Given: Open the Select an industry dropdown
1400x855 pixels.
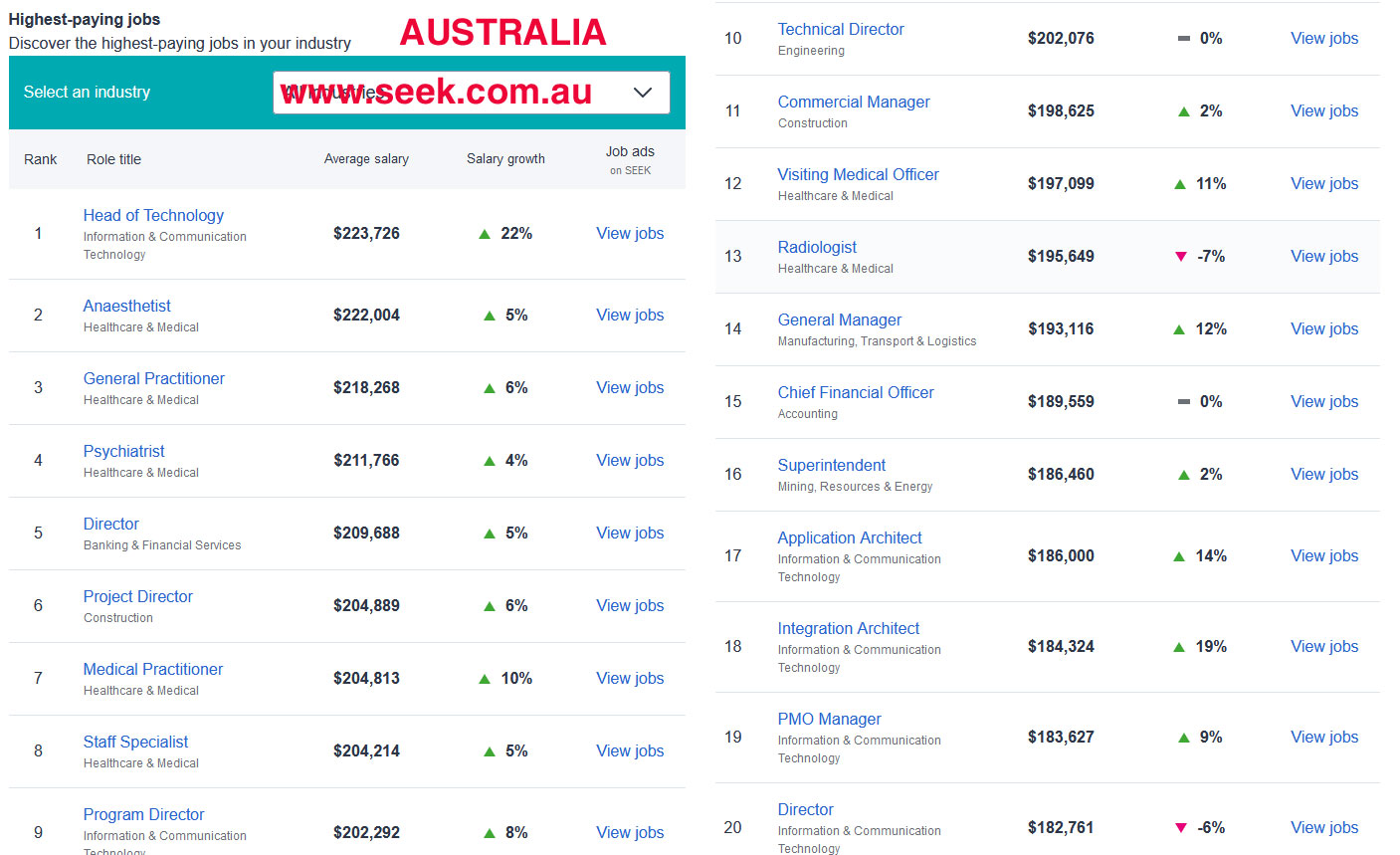Looking at the screenshot, I should [471, 93].
